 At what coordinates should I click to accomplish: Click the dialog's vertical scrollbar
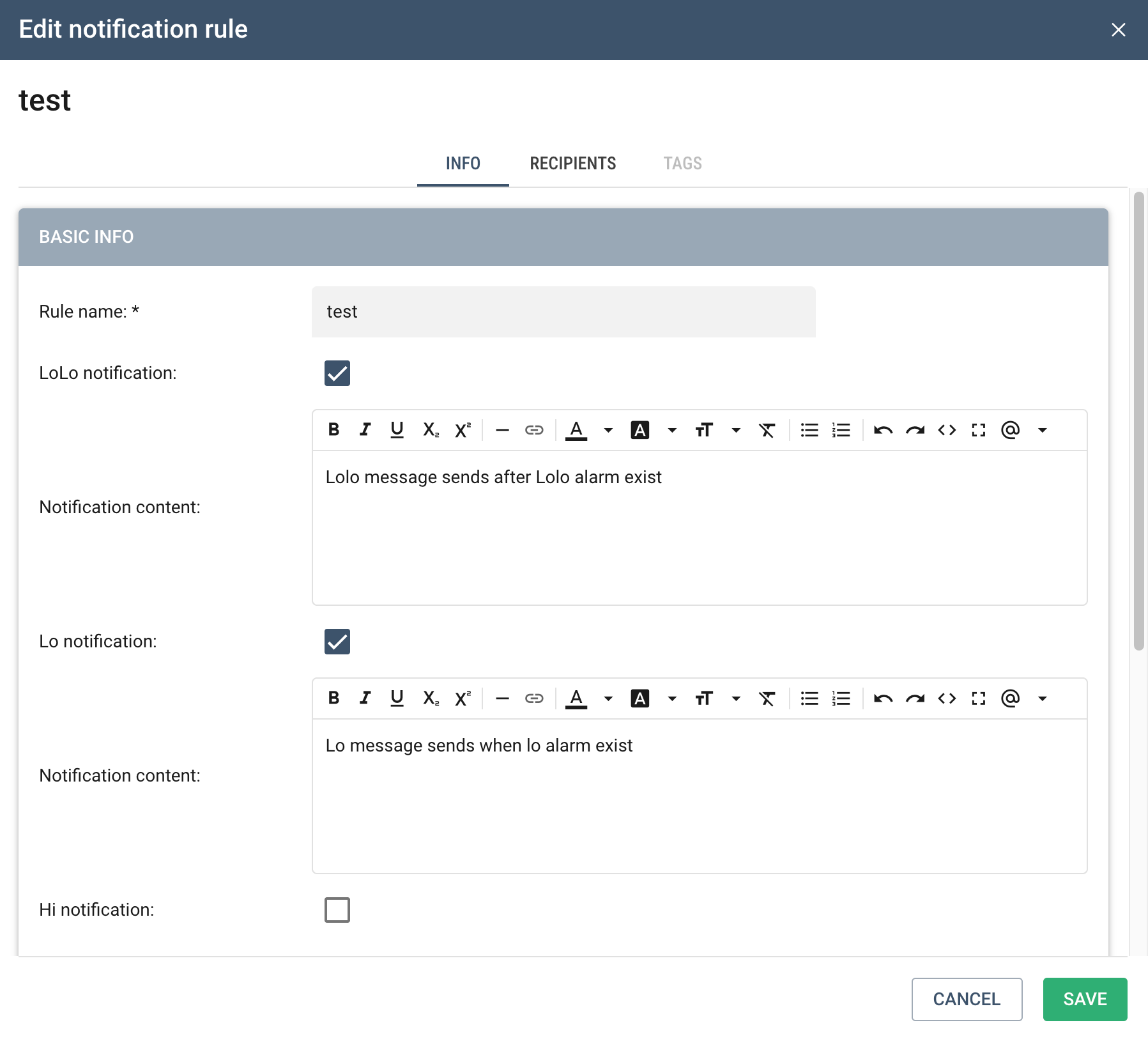pos(1138,421)
